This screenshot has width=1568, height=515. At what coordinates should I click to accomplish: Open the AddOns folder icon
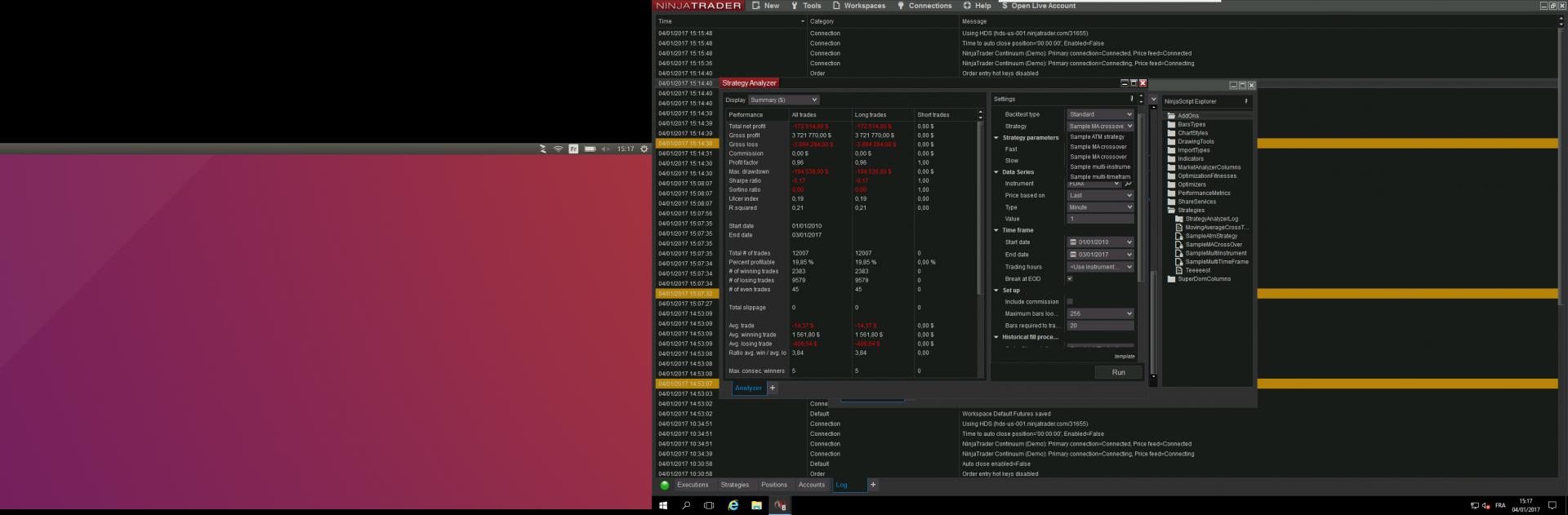1172,116
